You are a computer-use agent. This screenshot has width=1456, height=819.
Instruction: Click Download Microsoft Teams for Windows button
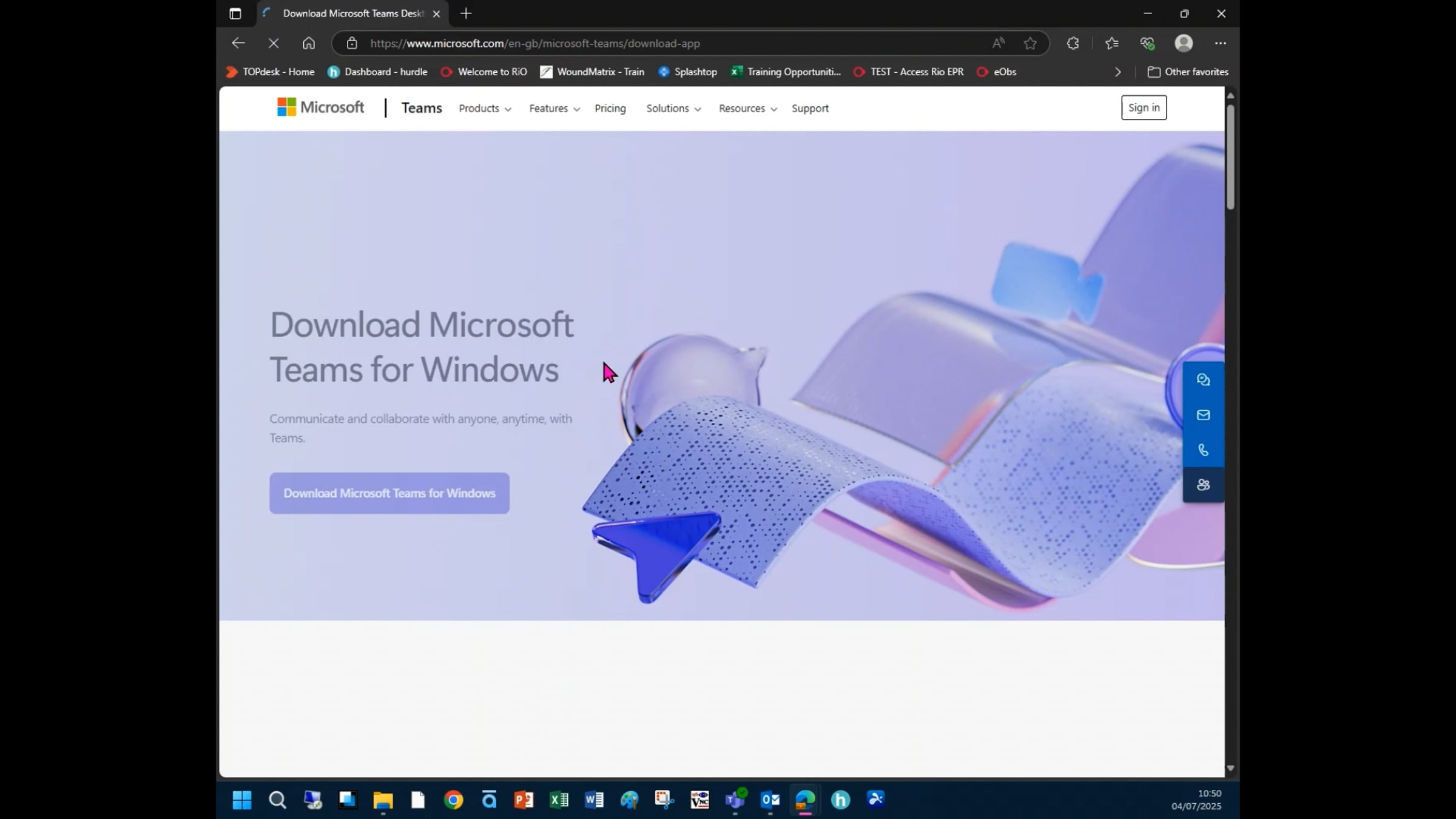click(x=389, y=493)
